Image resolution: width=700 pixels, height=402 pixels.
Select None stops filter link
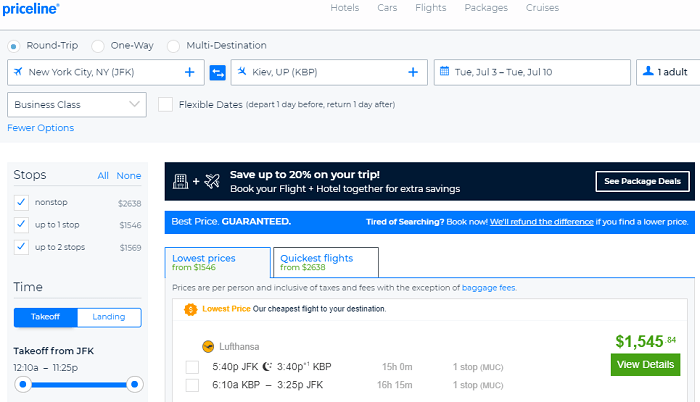click(129, 176)
